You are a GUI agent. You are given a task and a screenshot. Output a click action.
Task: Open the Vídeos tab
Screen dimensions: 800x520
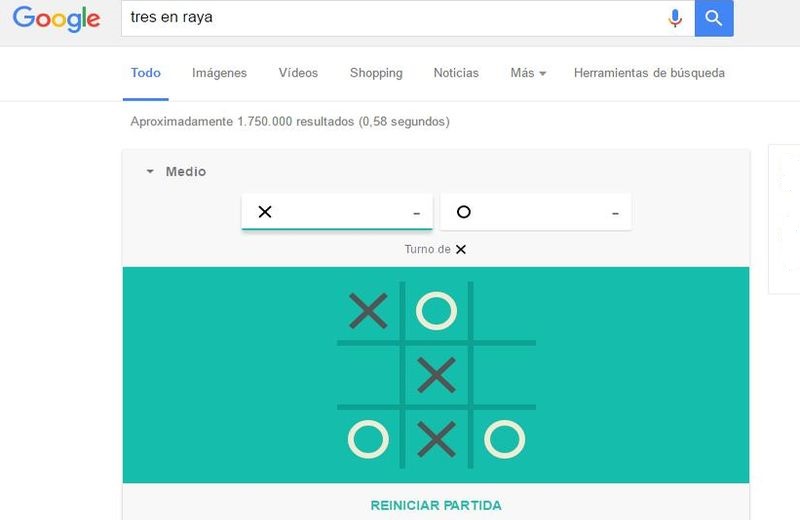pos(298,73)
